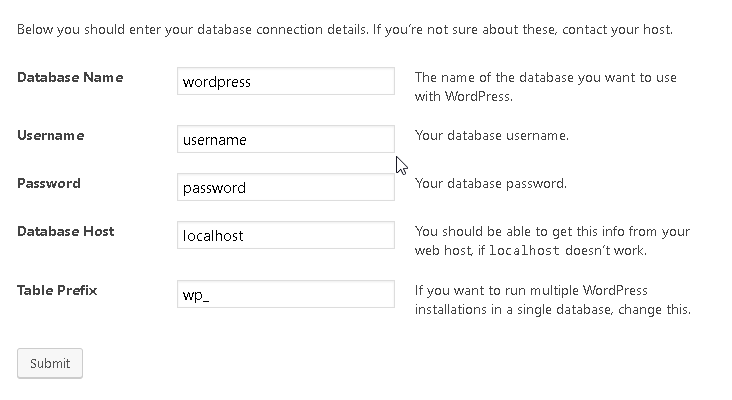Click 'If you want to run multiple' description
The width and height of the screenshot is (732, 400).
(x=552, y=300)
